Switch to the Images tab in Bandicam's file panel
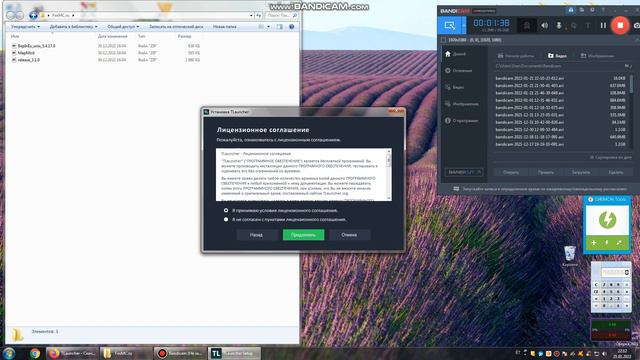The width and height of the screenshot is (640, 360). click(x=598, y=56)
